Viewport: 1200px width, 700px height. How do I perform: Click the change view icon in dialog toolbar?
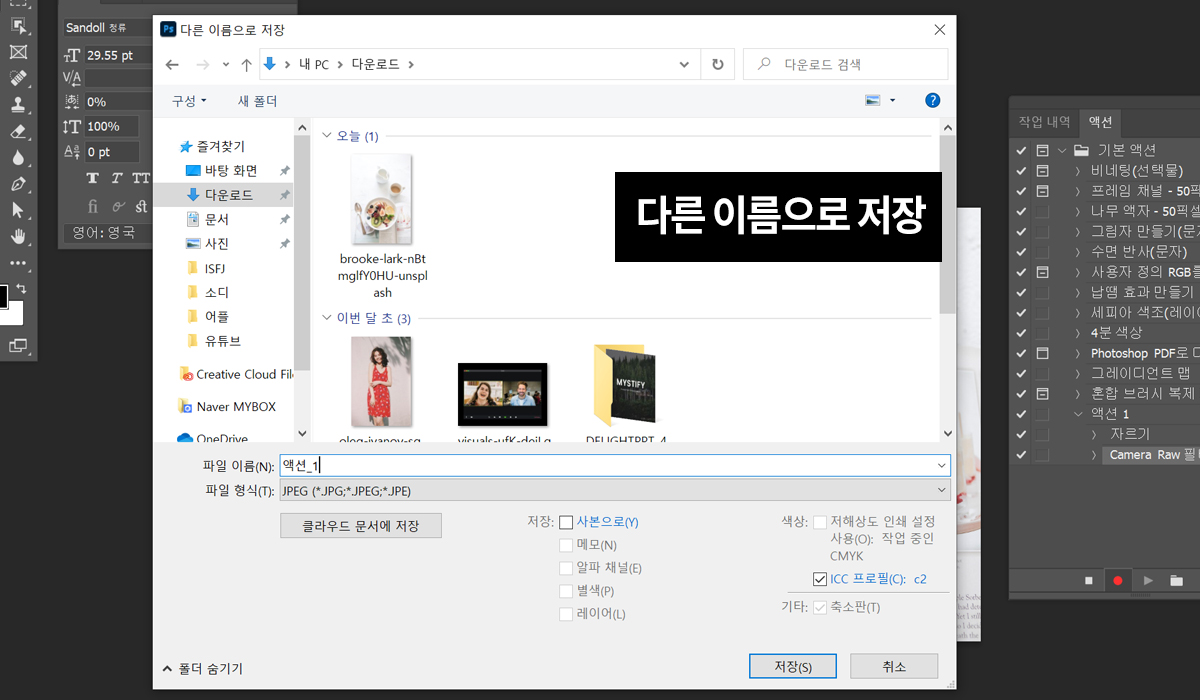[x=873, y=101]
